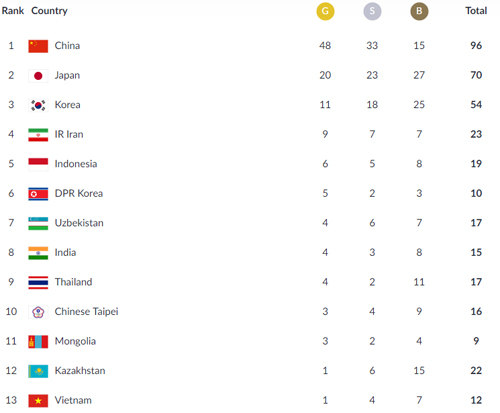Select the Rank column header
The height and width of the screenshot is (413, 500).
[13, 11]
